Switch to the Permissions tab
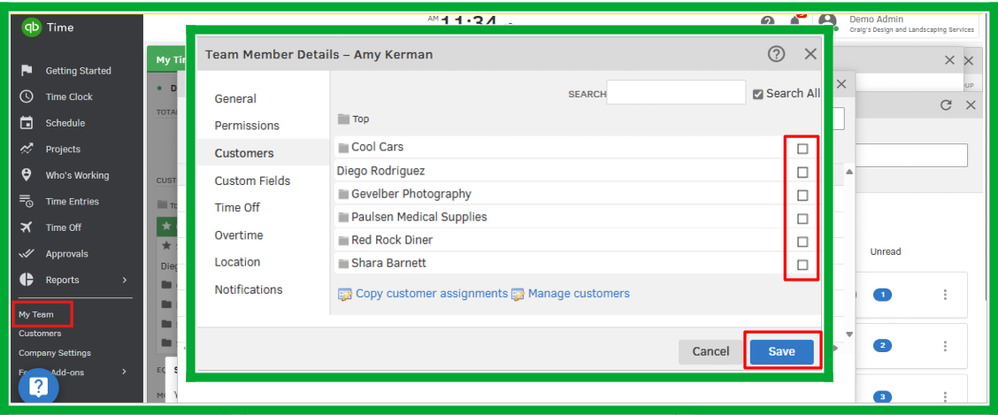This screenshot has width=998, height=415. click(x=247, y=126)
